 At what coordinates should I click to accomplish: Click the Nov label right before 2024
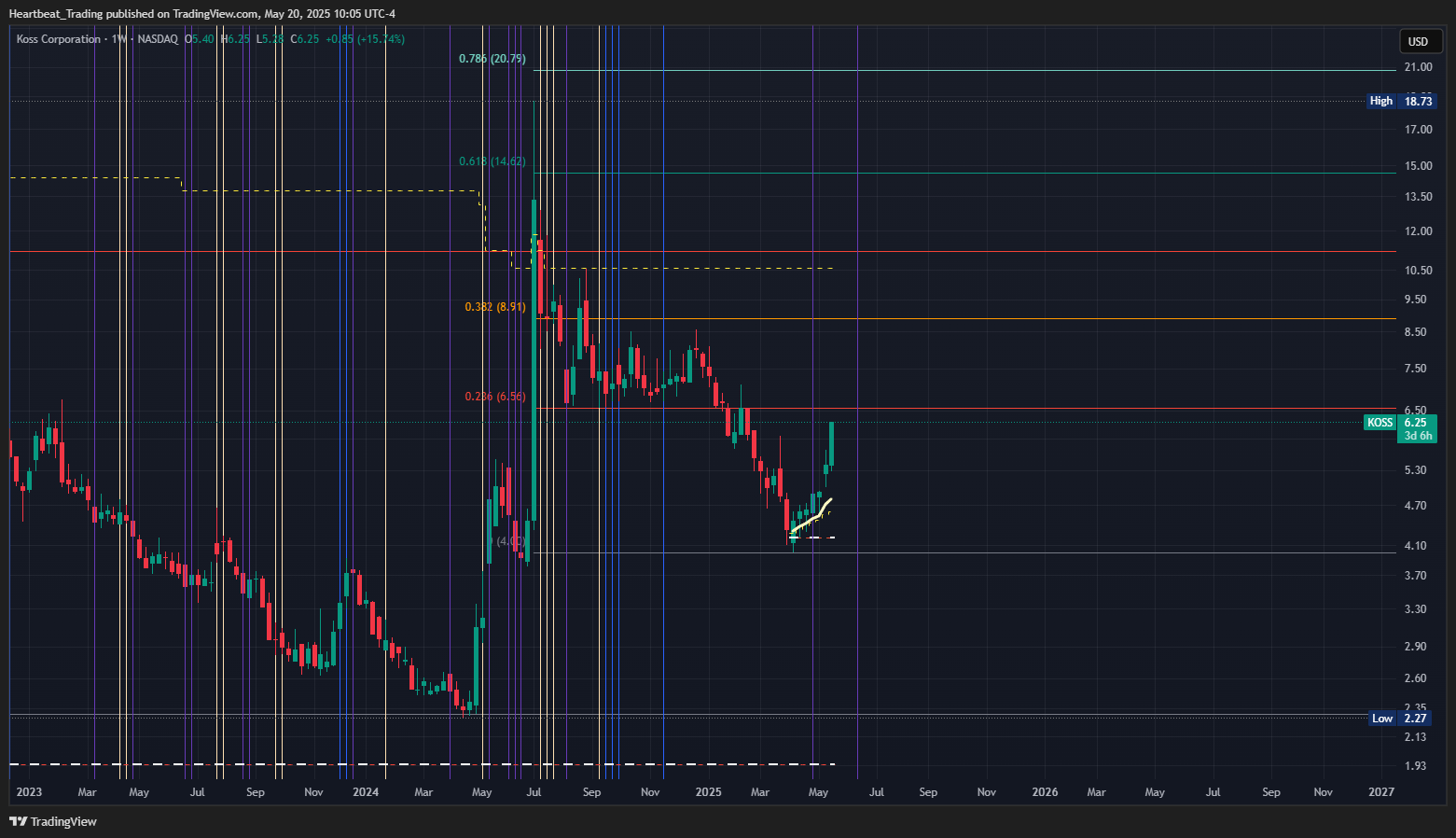tap(313, 792)
